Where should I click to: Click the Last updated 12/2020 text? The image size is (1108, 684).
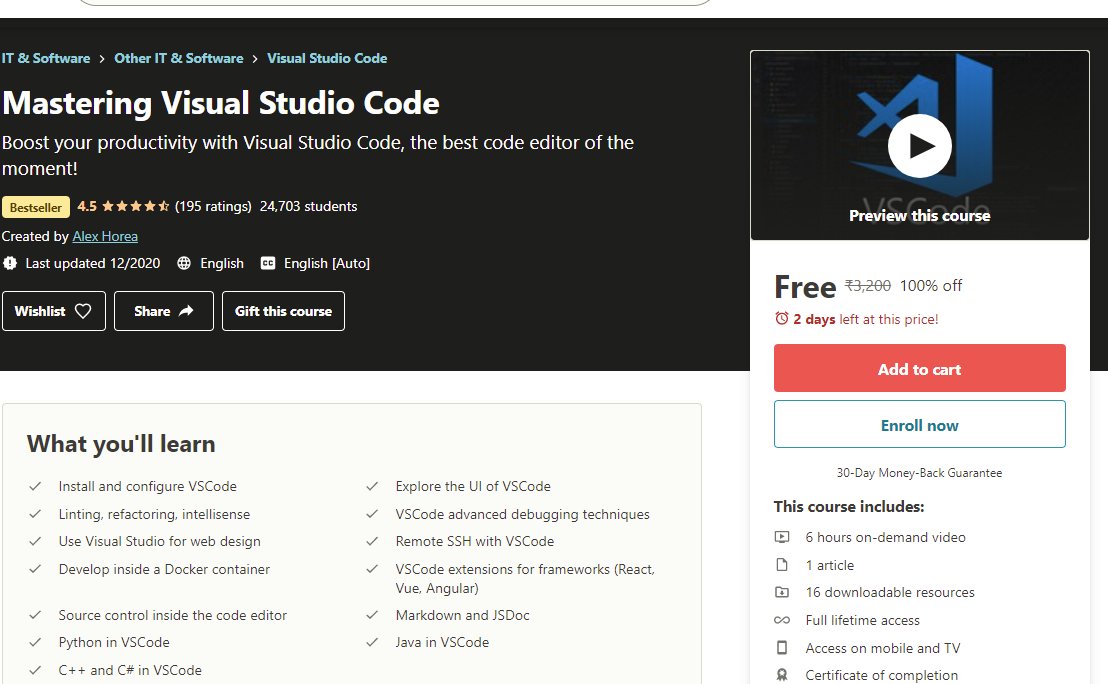(93, 264)
